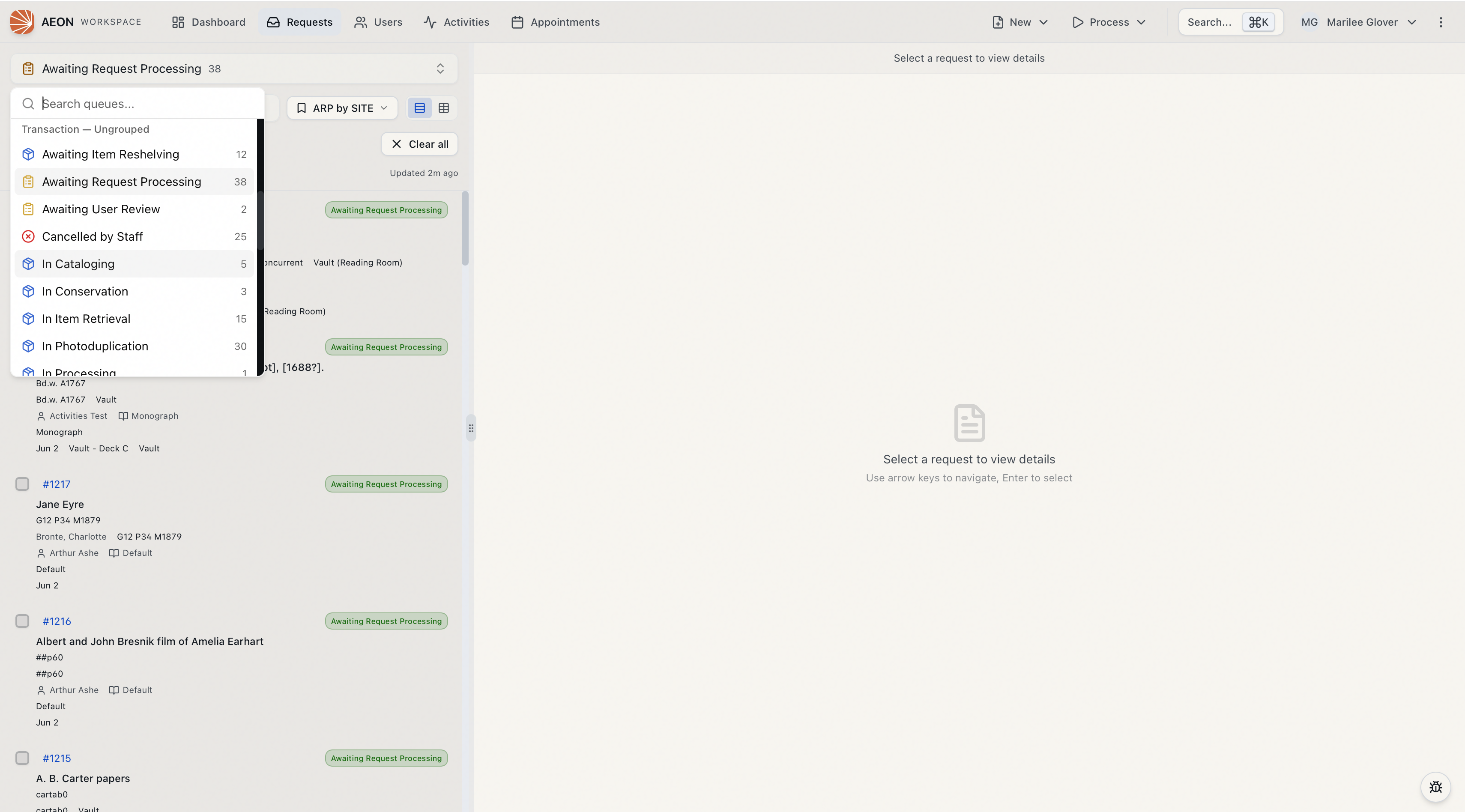Tick the checkbox for request #1215
Image resolution: width=1465 pixels, height=812 pixels.
[22, 758]
